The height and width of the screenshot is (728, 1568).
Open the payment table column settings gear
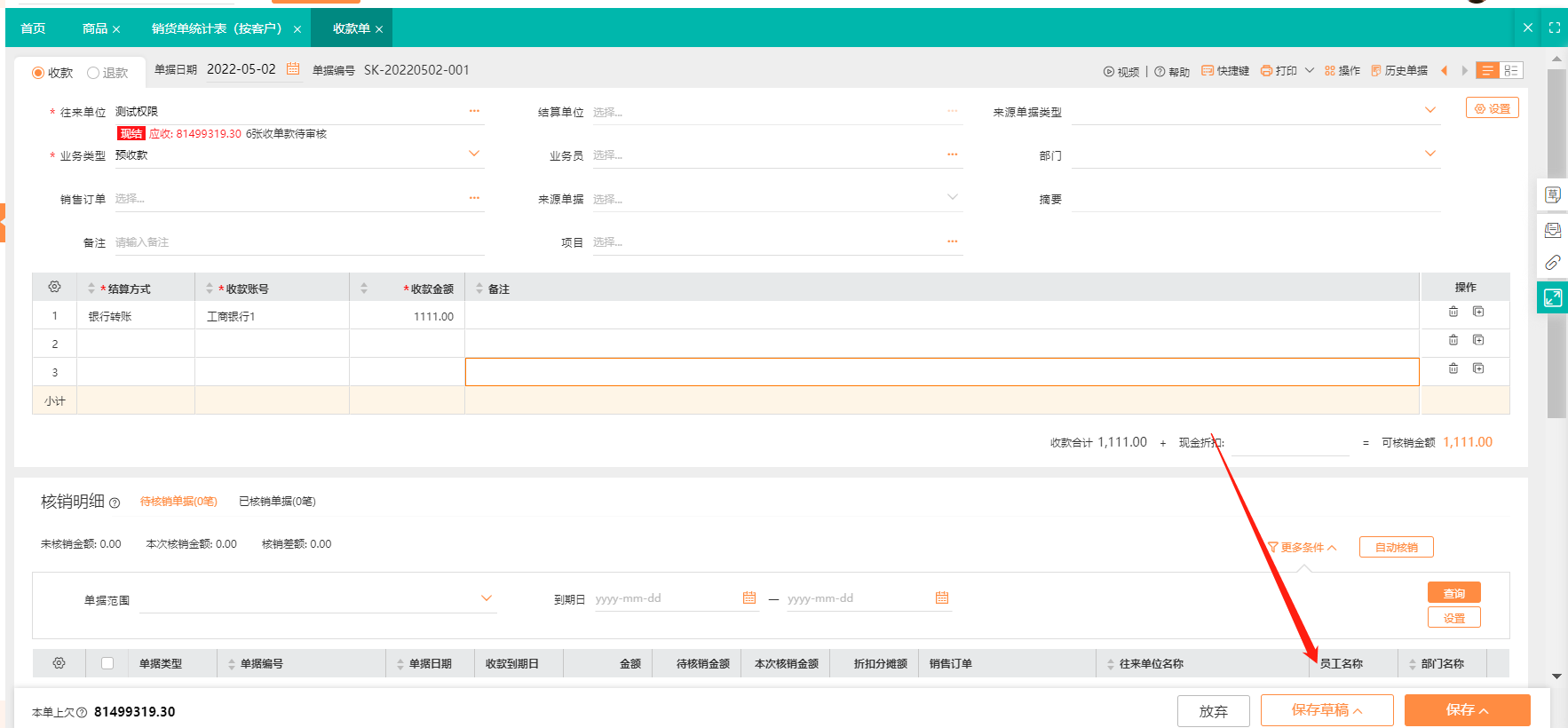[x=55, y=288]
